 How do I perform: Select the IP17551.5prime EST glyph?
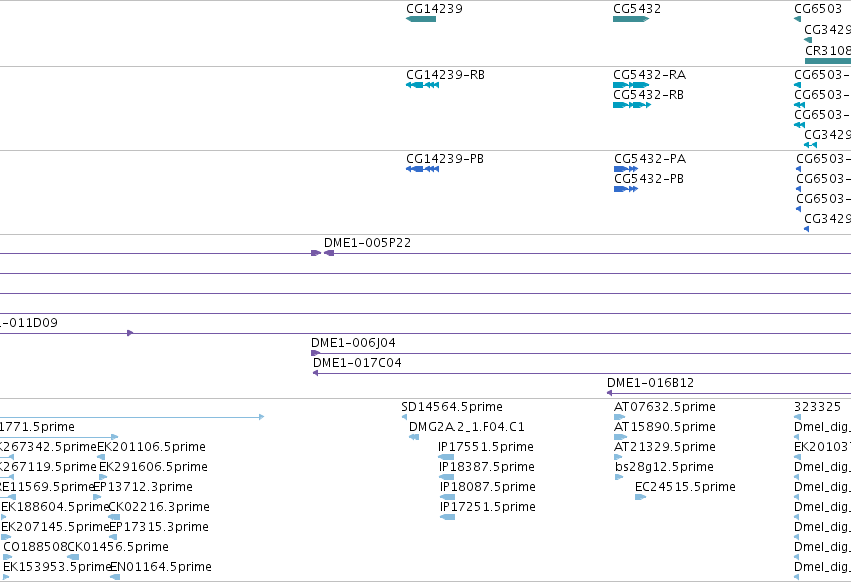[x=446, y=457]
